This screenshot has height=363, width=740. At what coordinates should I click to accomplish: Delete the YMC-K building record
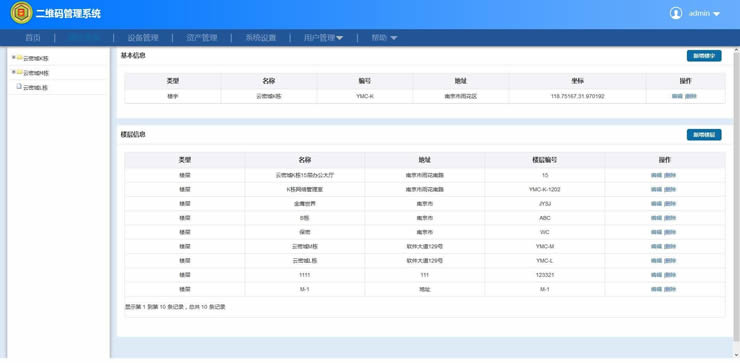690,96
